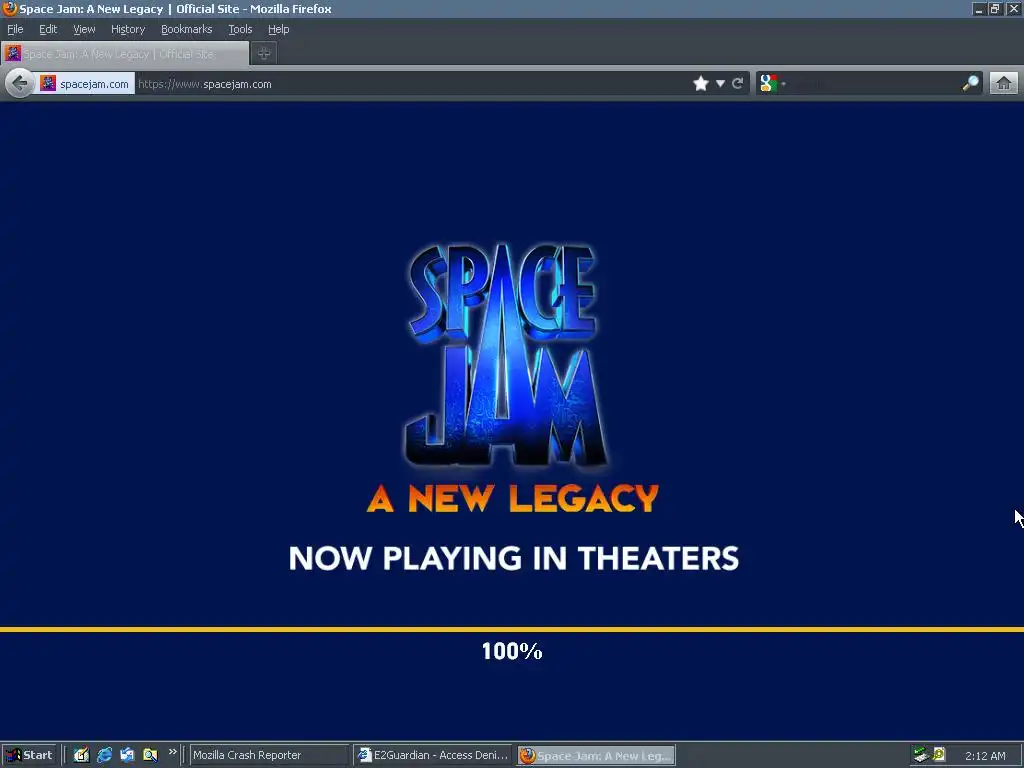This screenshot has height=768, width=1024.
Task: Switch to E2Guardian Access Denied taskbar button
Action: pos(434,755)
